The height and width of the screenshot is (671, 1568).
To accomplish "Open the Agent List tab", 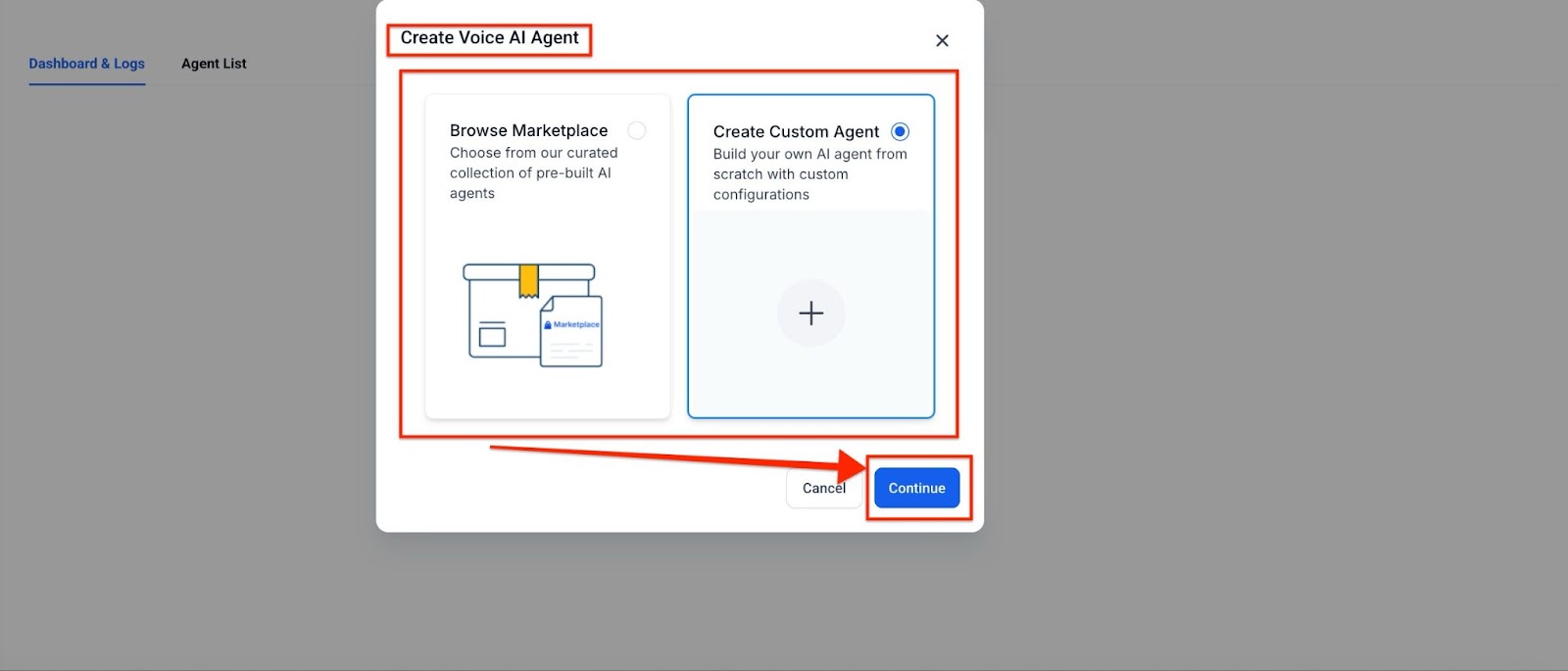I will tap(214, 64).
